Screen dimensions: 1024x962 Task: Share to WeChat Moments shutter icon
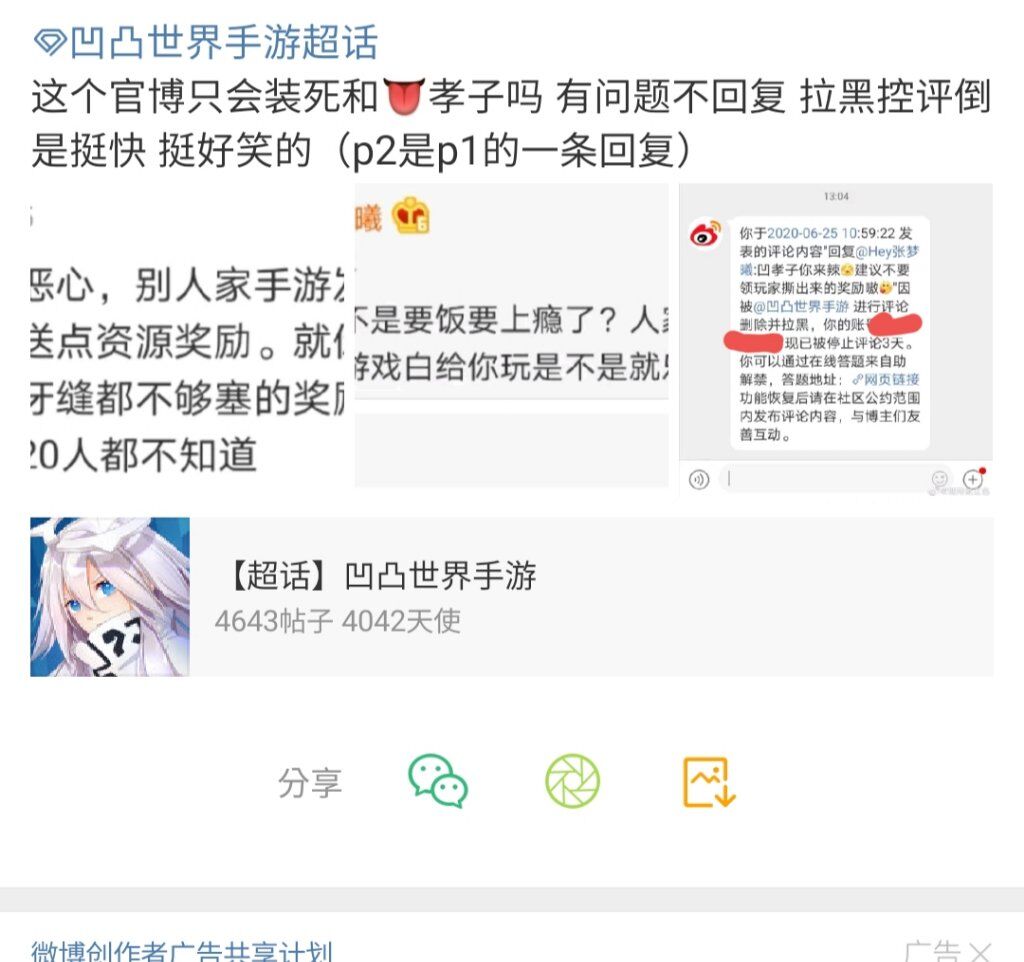pos(572,781)
